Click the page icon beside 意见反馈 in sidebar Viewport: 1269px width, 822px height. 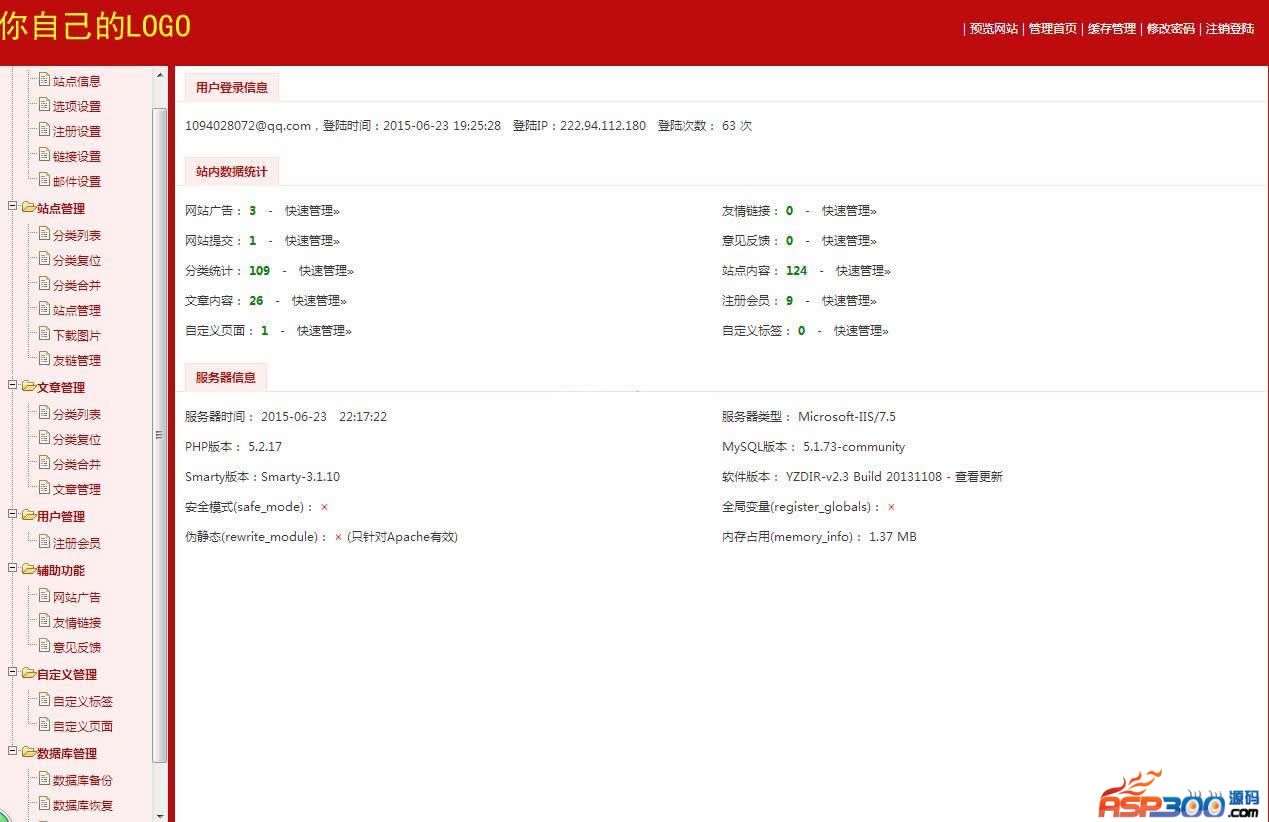point(44,646)
